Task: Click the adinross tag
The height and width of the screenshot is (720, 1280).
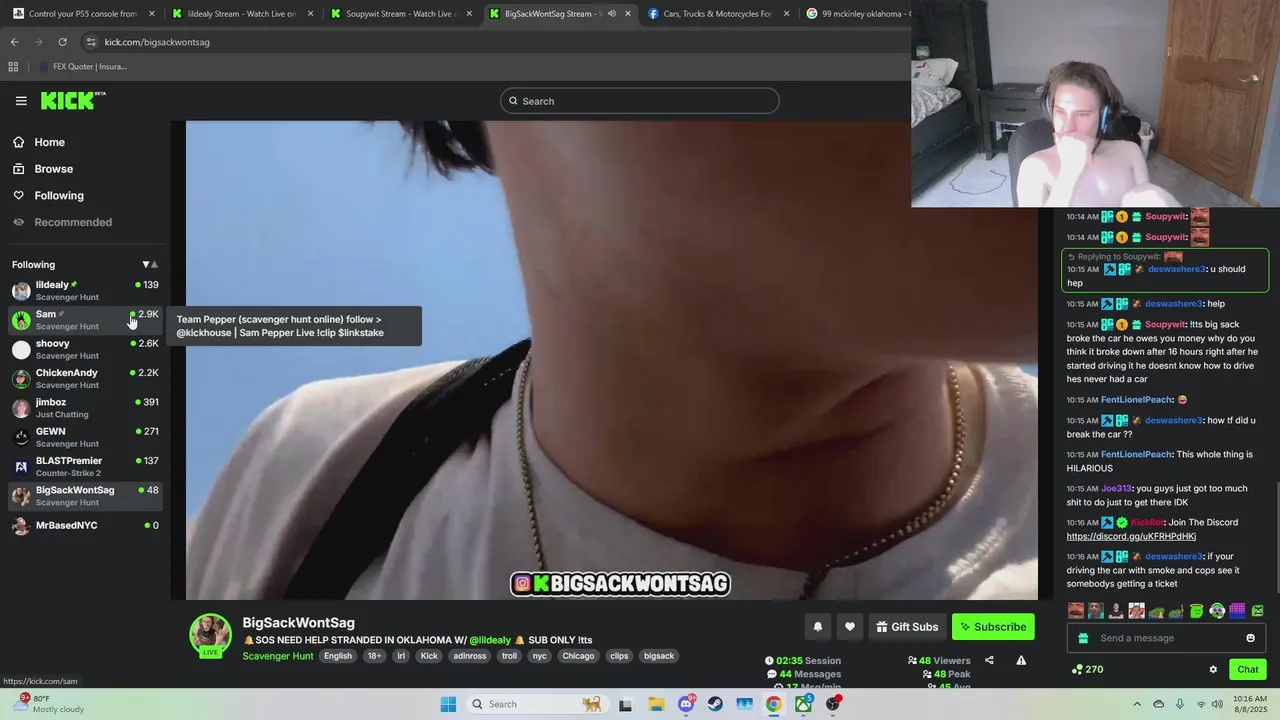Action: coord(470,656)
